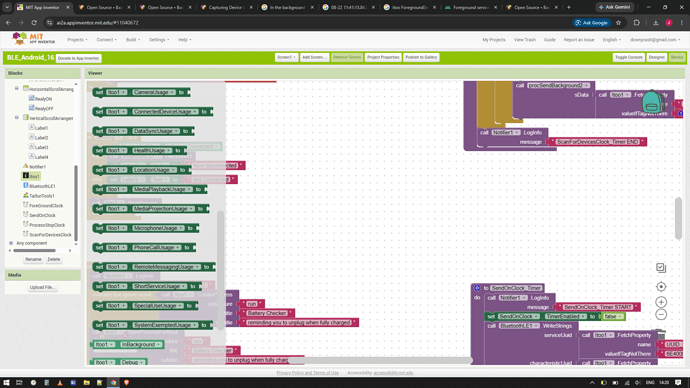Zoom out with the minus icon
The width and height of the screenshot is (690, 388).
click(x=661, y=315)
